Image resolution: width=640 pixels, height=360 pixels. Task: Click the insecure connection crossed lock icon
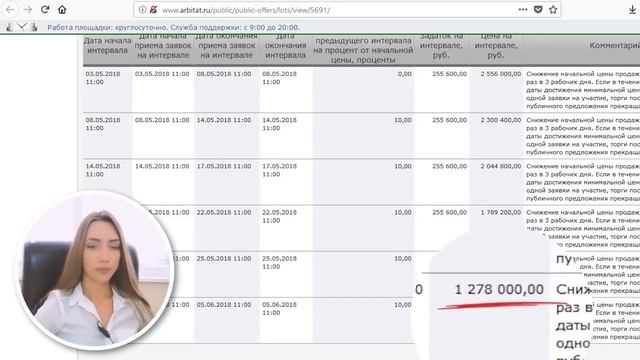[x=153, y=9]
